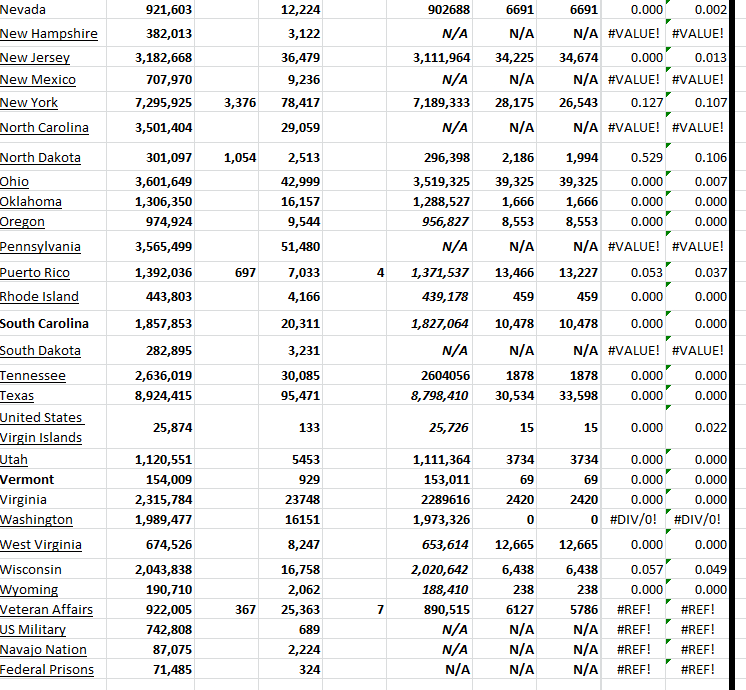Select cell showing 7,295,925
Viewport: 746px width, 690px height.
click(150, 102)
